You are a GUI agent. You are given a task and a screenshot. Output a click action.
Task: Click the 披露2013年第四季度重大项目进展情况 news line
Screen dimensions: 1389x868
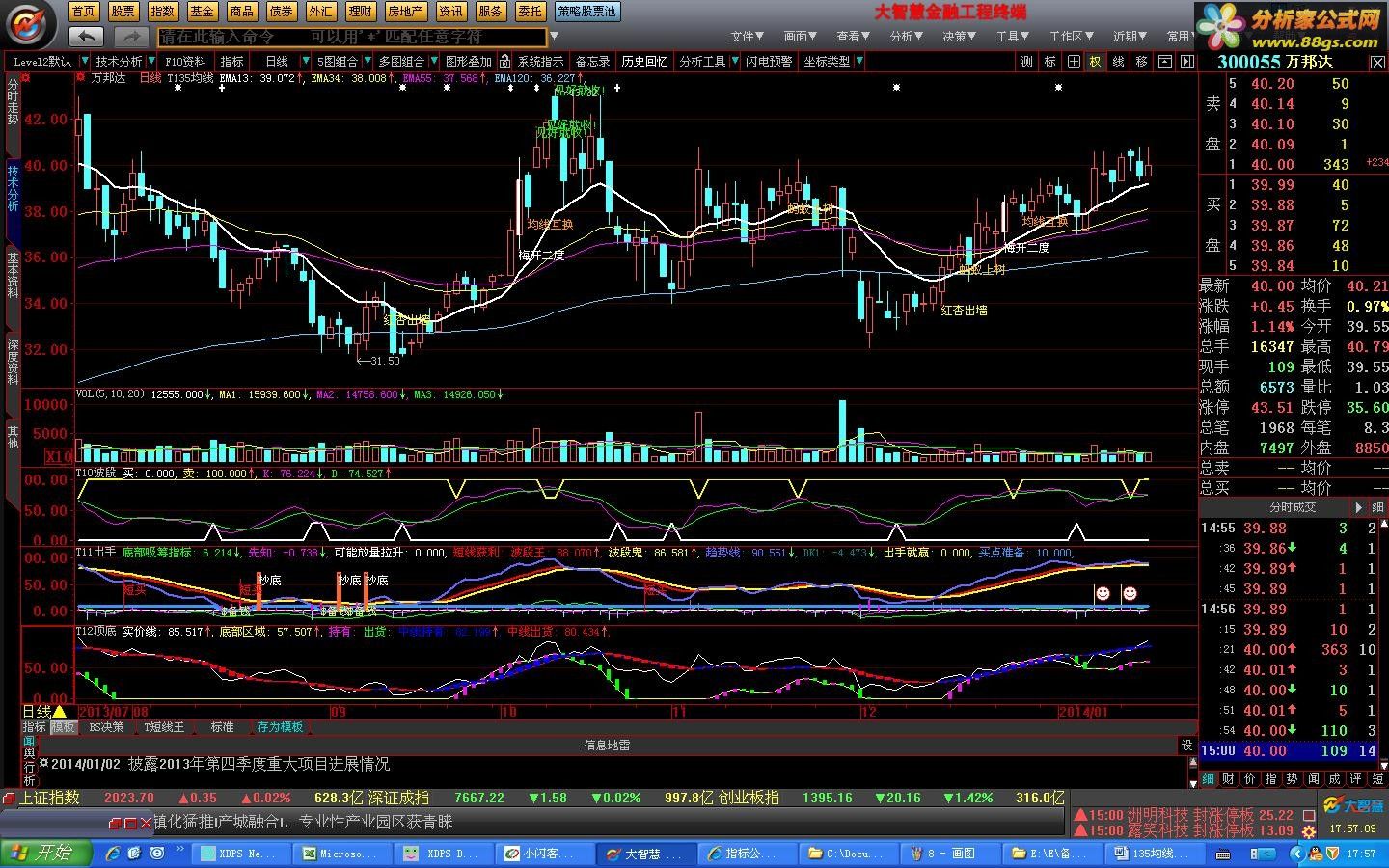(x=259, y=764)
